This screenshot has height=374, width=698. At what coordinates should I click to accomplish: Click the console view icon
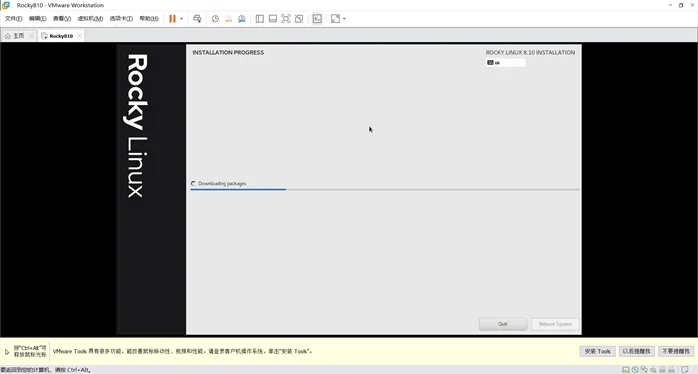click(x=317, y=19)
